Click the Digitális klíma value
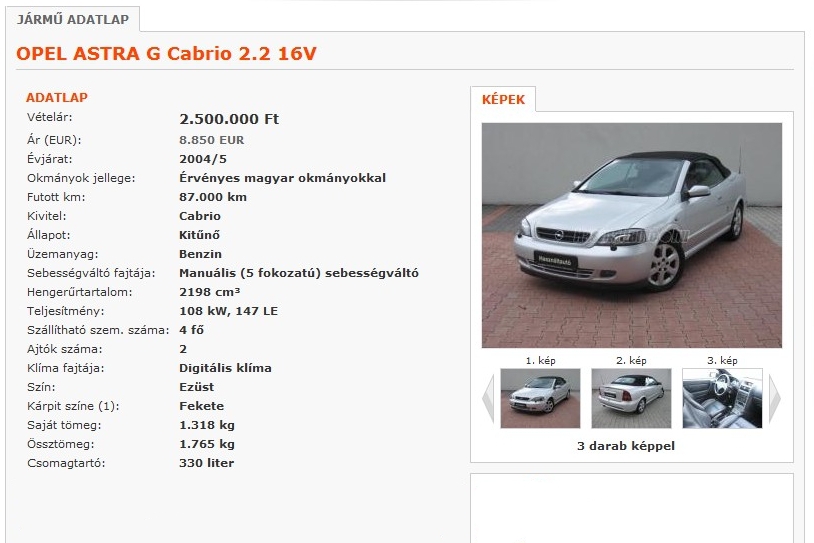This screenshot has height=543, width=814. pyautogui.click(x=225, y=368)
